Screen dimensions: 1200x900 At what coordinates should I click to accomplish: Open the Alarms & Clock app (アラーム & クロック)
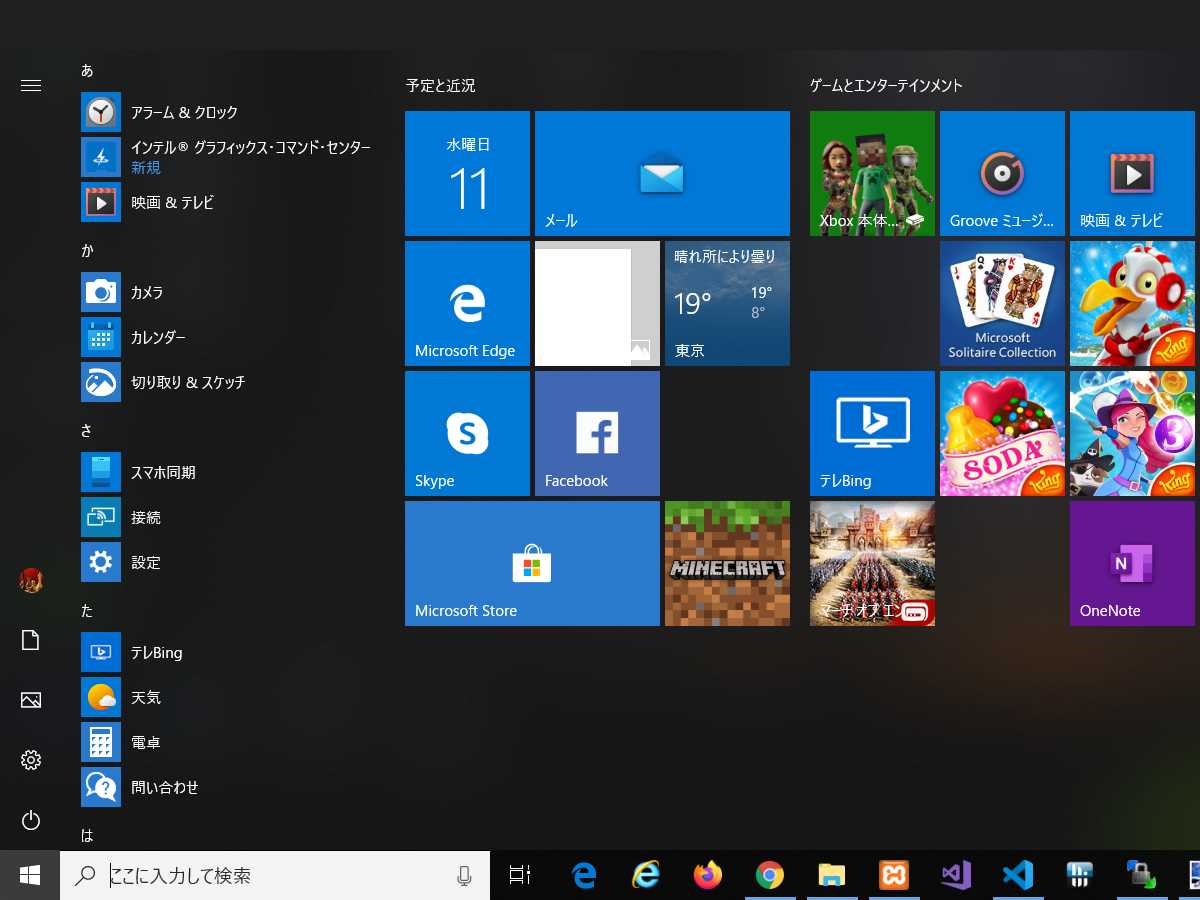tap(228, 112)
